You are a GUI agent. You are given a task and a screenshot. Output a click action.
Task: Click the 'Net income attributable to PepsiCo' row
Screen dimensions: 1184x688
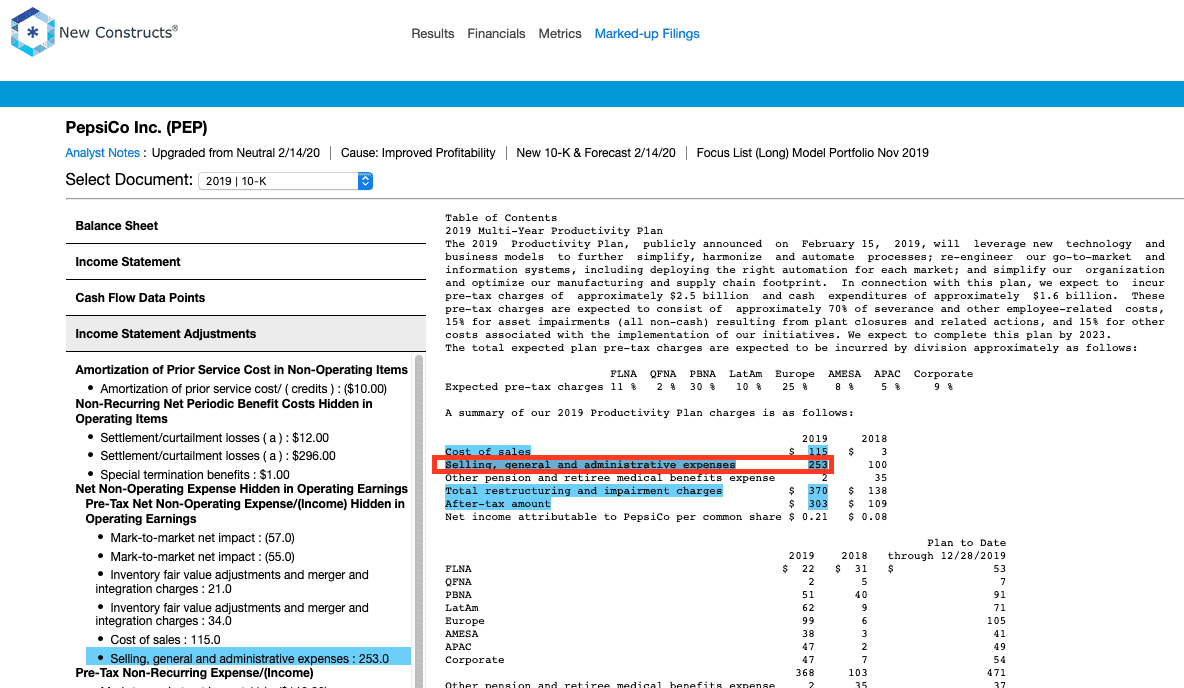pos(666,517)
